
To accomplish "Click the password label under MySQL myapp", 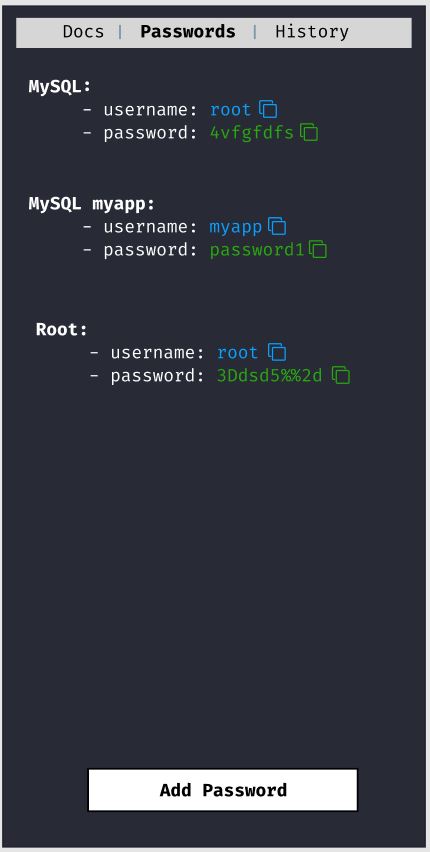I will [x=151, y=250].
